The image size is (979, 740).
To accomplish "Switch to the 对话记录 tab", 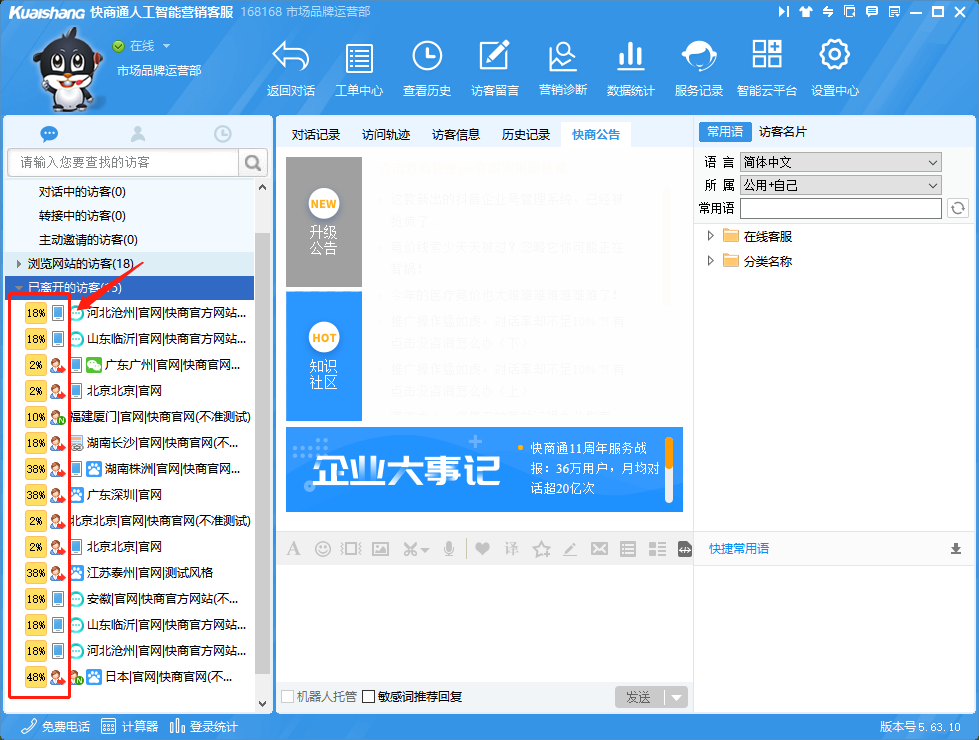I will click(315, 135).
